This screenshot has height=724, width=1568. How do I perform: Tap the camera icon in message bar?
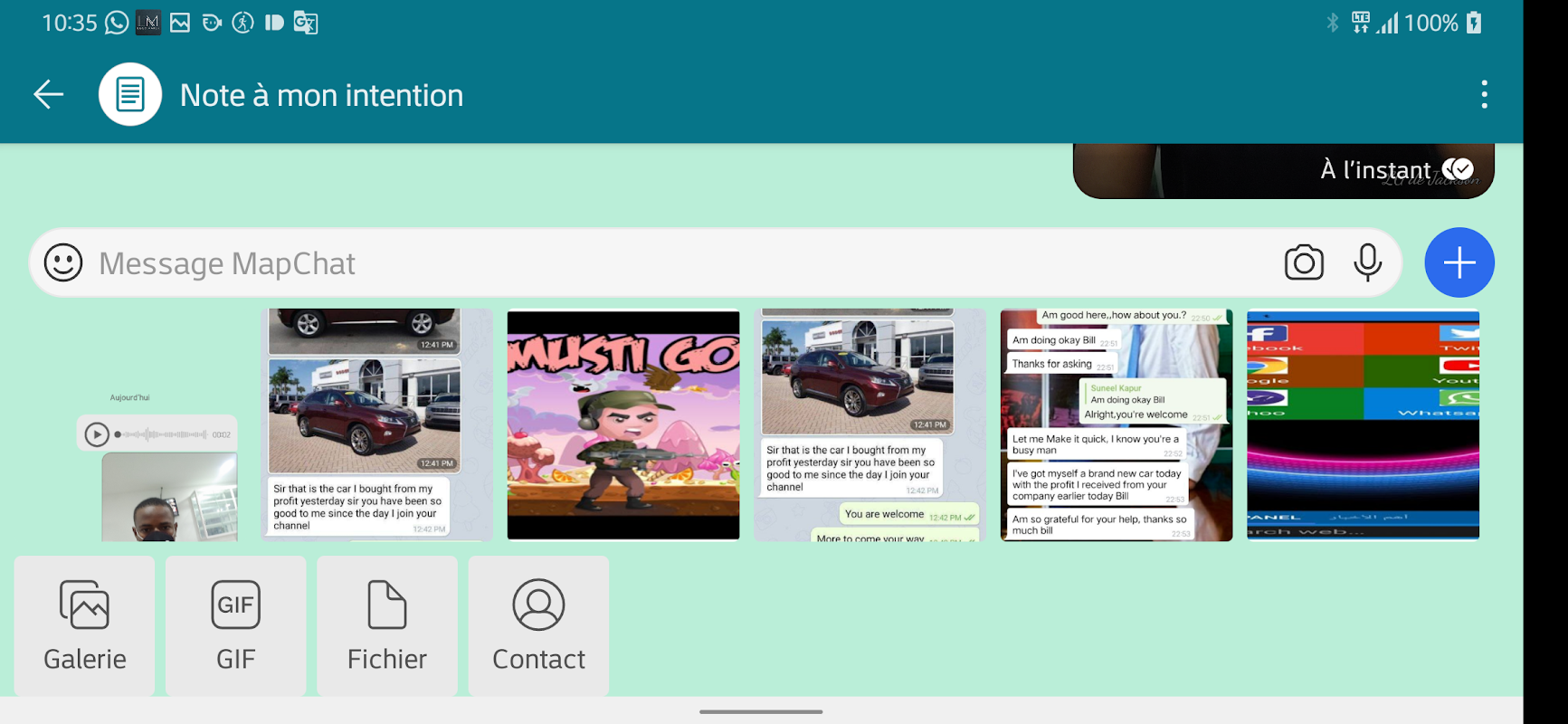point(1304,262)
